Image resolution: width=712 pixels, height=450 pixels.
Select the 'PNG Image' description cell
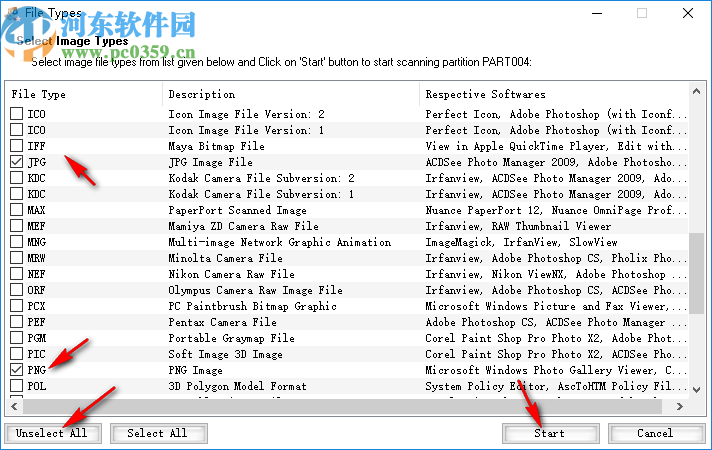[196, 370]
